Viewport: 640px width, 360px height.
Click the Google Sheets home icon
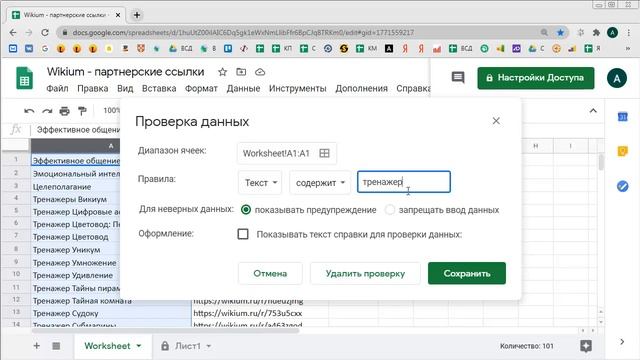(24, 78)
